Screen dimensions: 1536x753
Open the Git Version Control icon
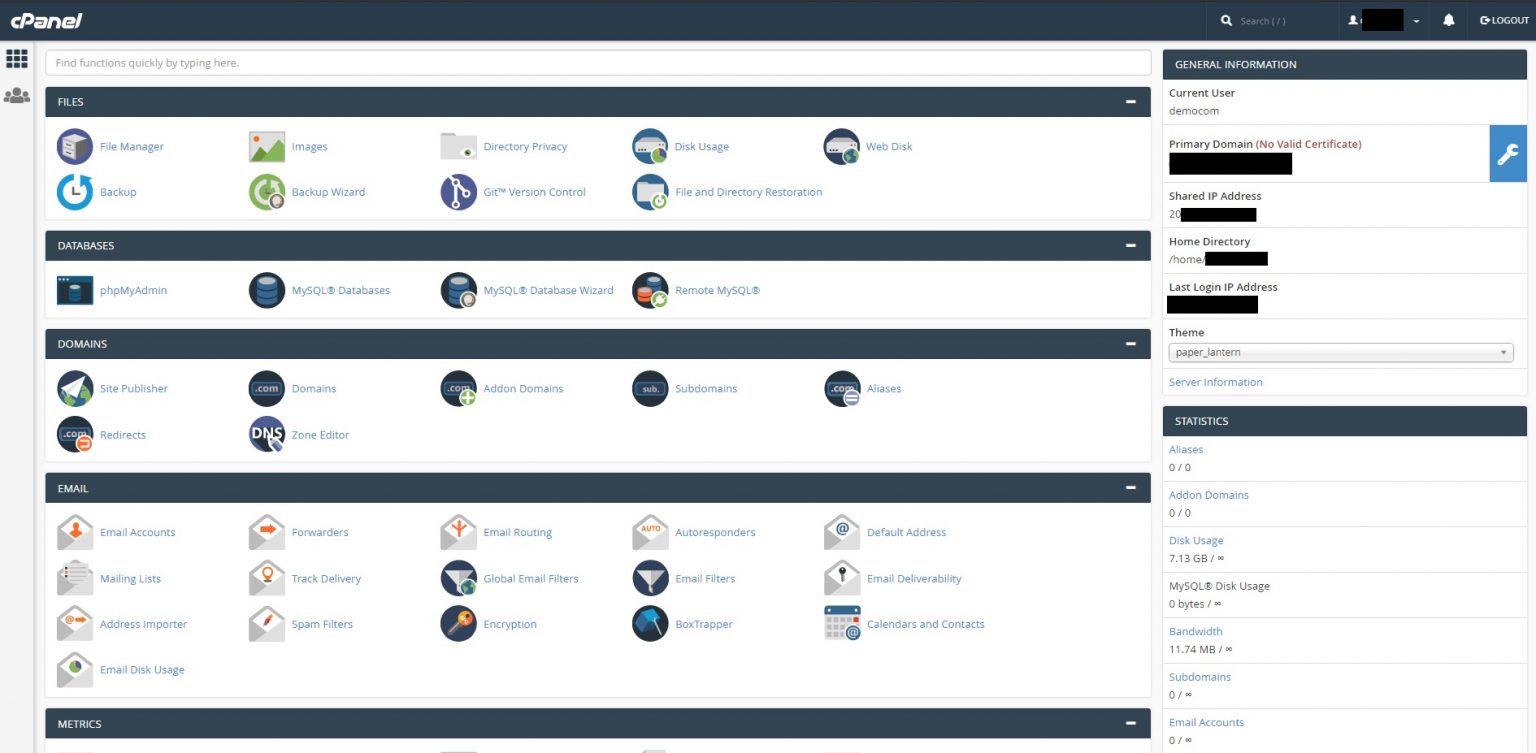coord(458,192)
